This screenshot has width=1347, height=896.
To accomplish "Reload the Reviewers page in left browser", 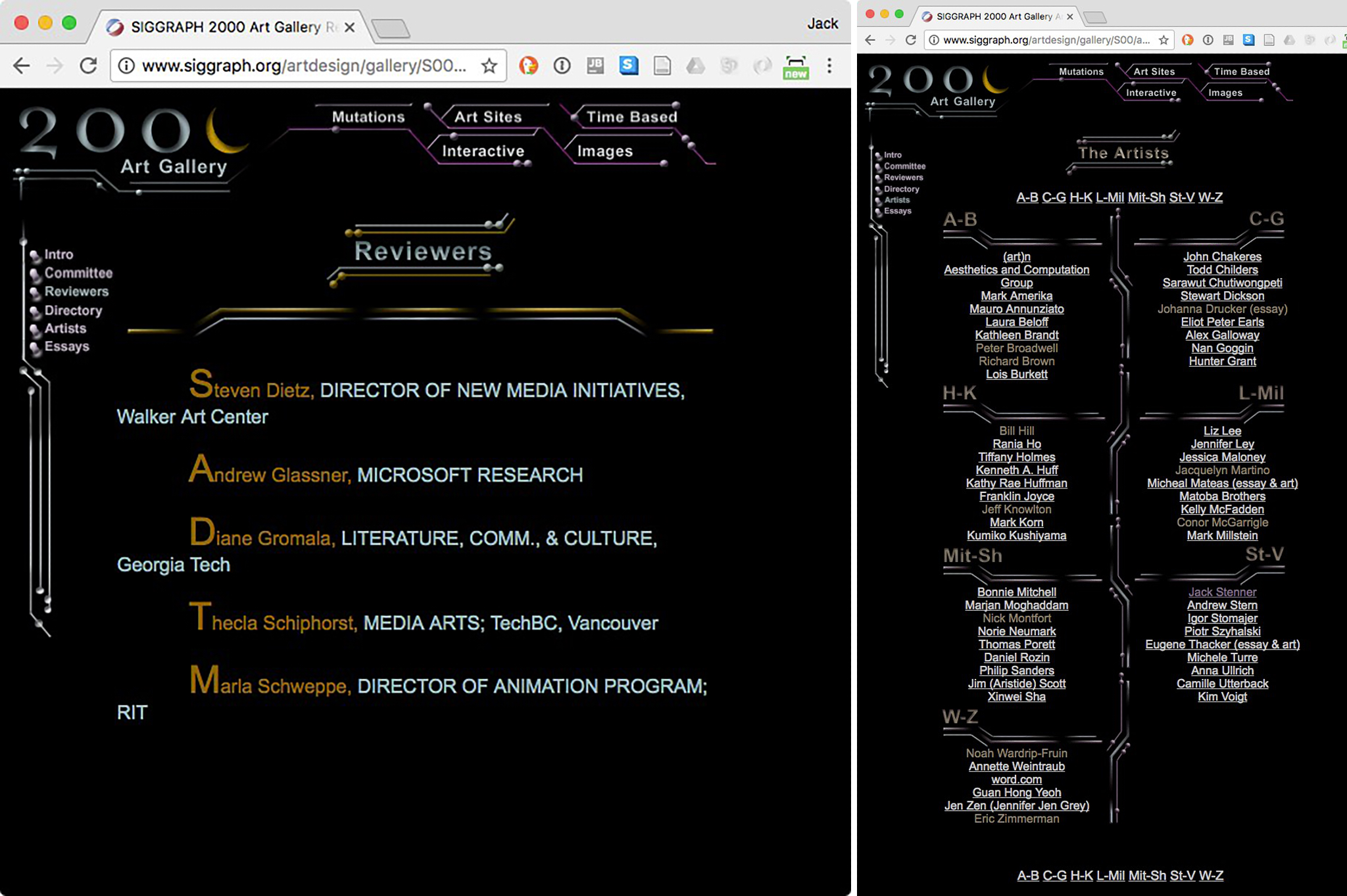I will tap(88, 66).
